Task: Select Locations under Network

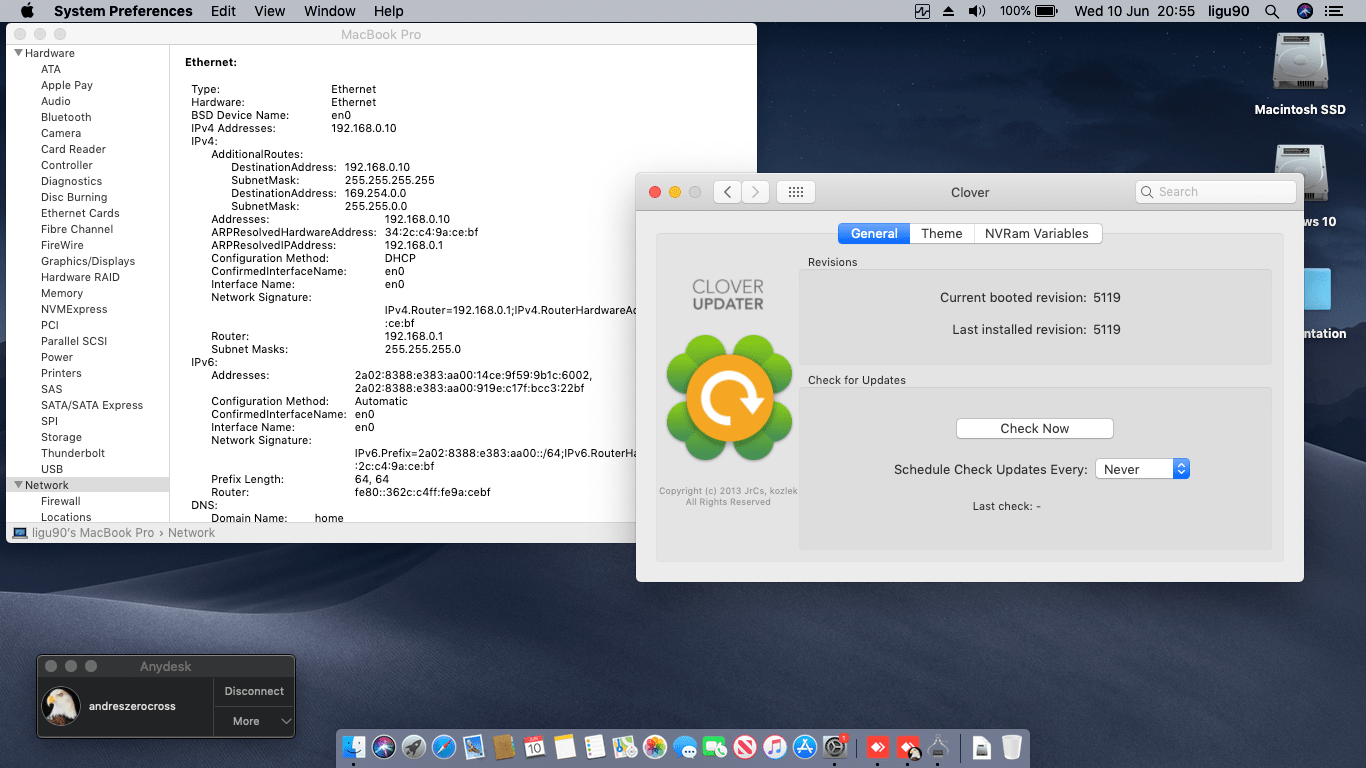Action: (66, 517)
